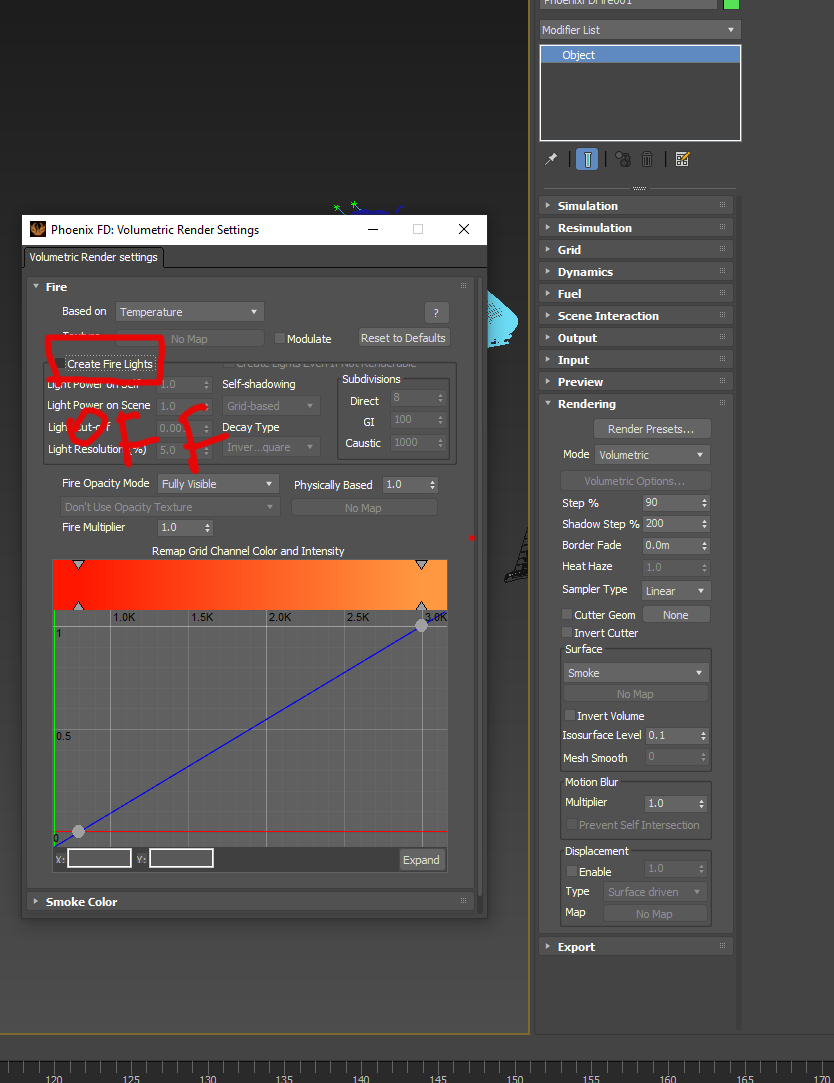This screenshot has height=1083, width=834.
Task: Expand the Simulation rollout
Action: 636,206
